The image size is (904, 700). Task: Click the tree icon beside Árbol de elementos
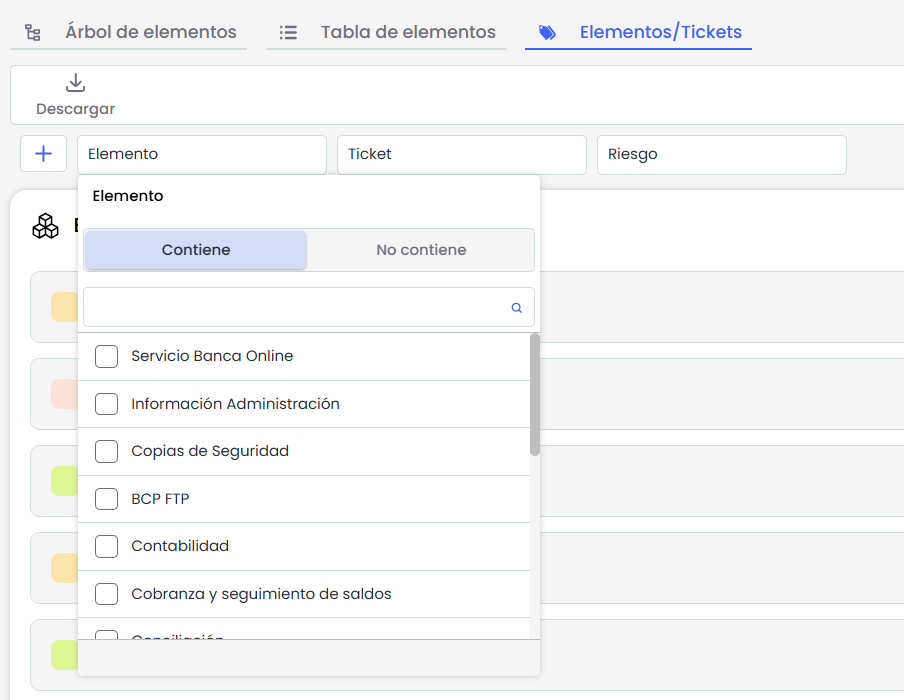(x=33, y=33)
